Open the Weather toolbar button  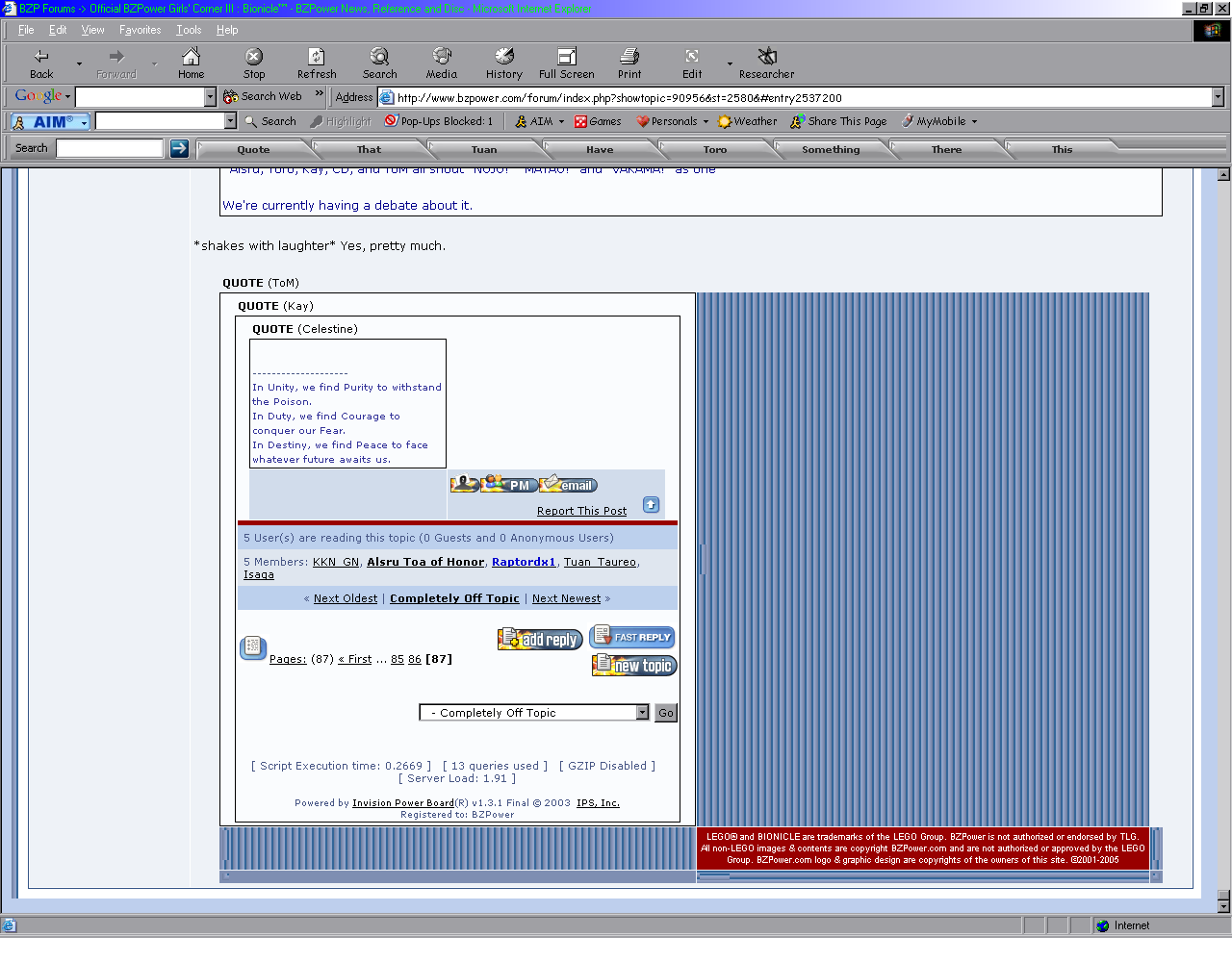coord(748,121)
